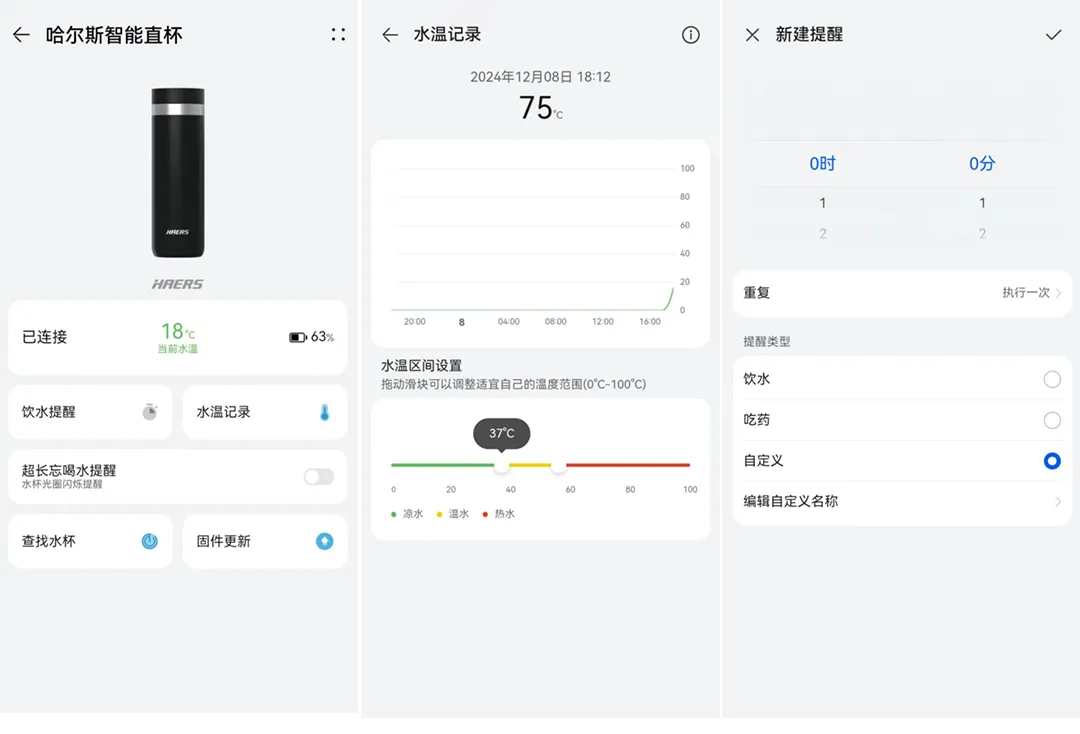Click the battery icon beside 63%
The width and height of the screenshot is (1080, 734).
[298, 337]
